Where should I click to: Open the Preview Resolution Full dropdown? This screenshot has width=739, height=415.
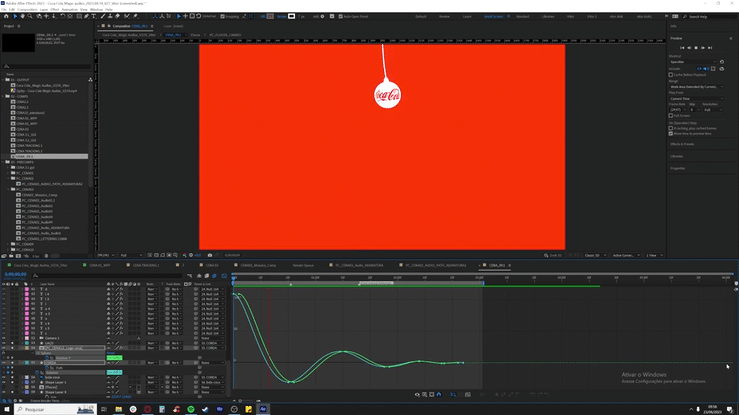pos(713,110)
